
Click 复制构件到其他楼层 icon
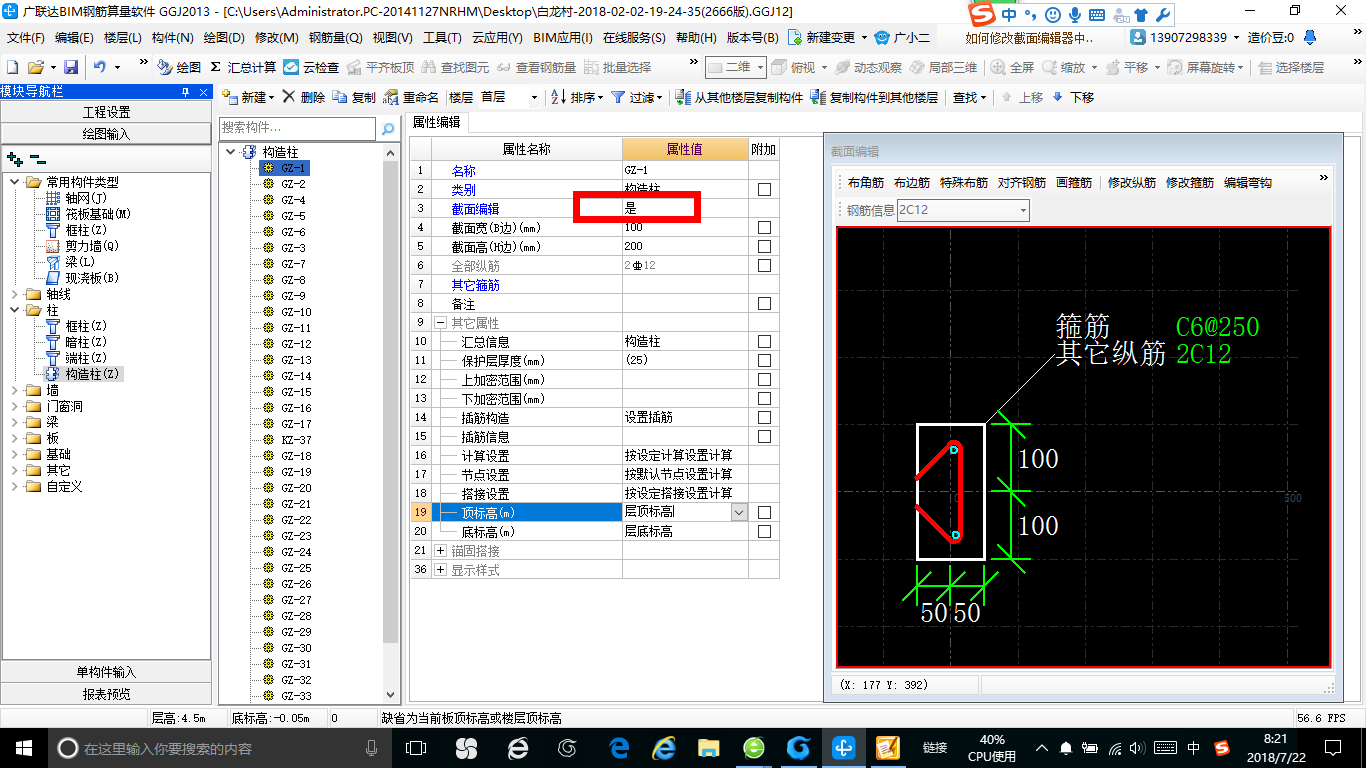coord(875,97)
